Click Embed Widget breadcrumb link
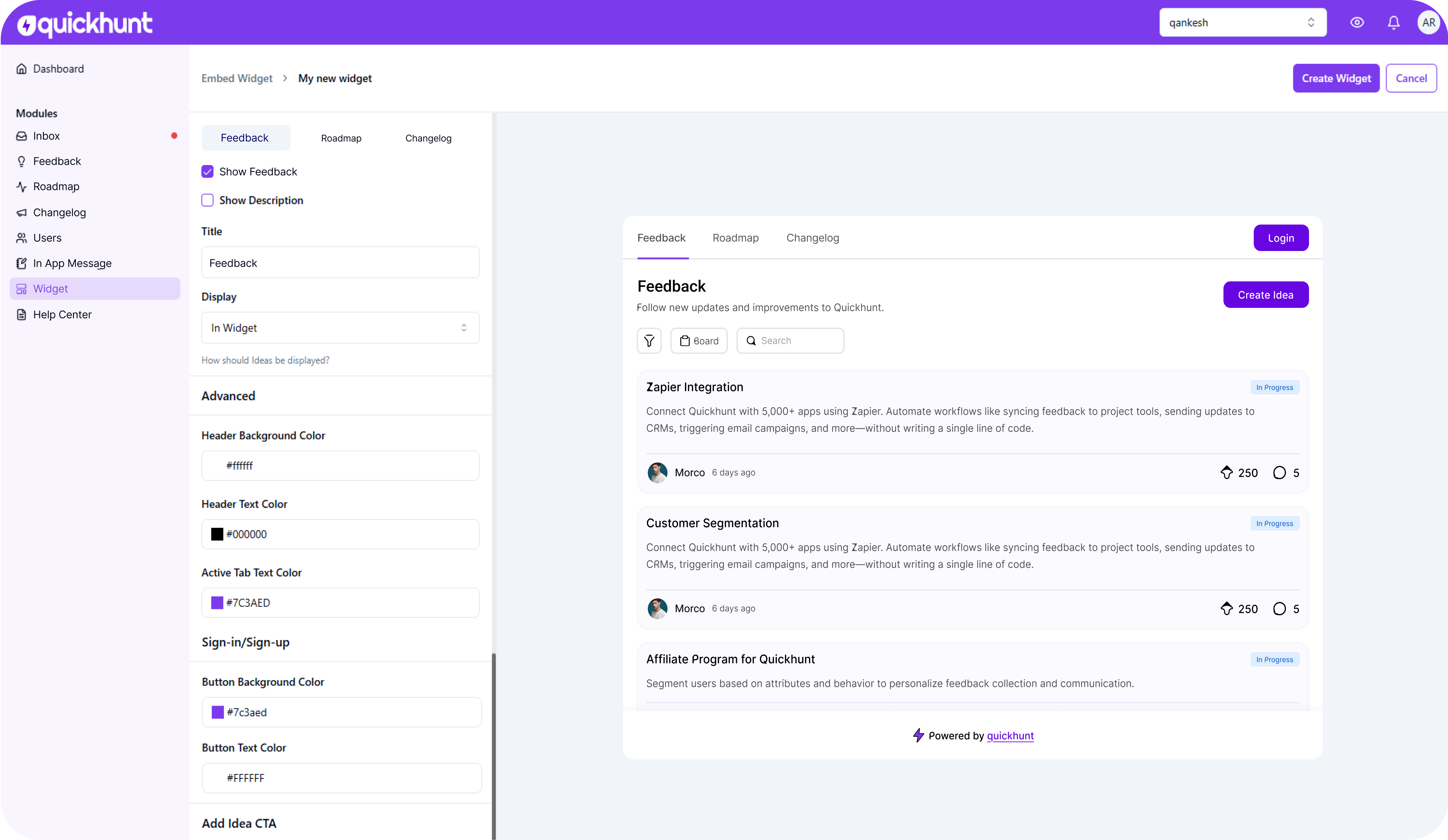Viewport: 1448px width, 840px height. pyautogui.click(x=237, y=78)
